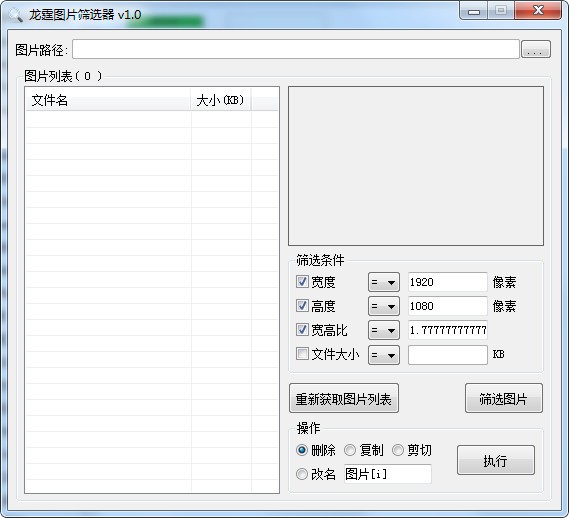Viewport: 569px width, 518px height.
Task: Enable the 宽度 width filter checkbox
Action: pos(302,282)
